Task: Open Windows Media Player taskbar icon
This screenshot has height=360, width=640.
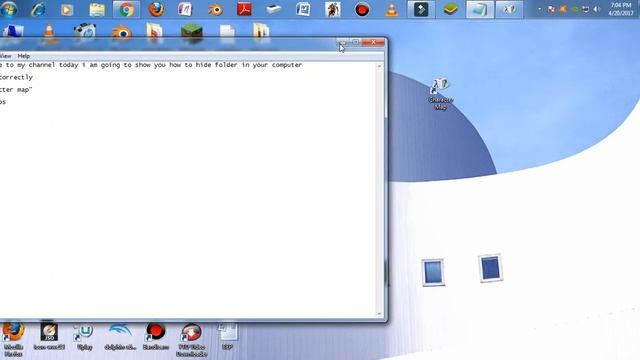Action: (67, 9)
